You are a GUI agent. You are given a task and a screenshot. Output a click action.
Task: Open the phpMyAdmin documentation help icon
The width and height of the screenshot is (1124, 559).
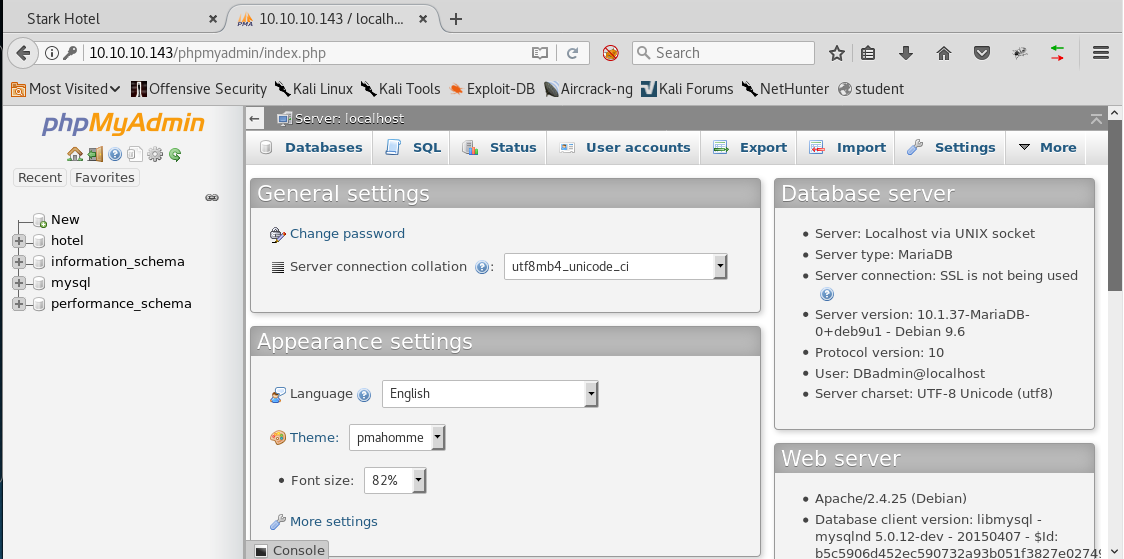115,154
